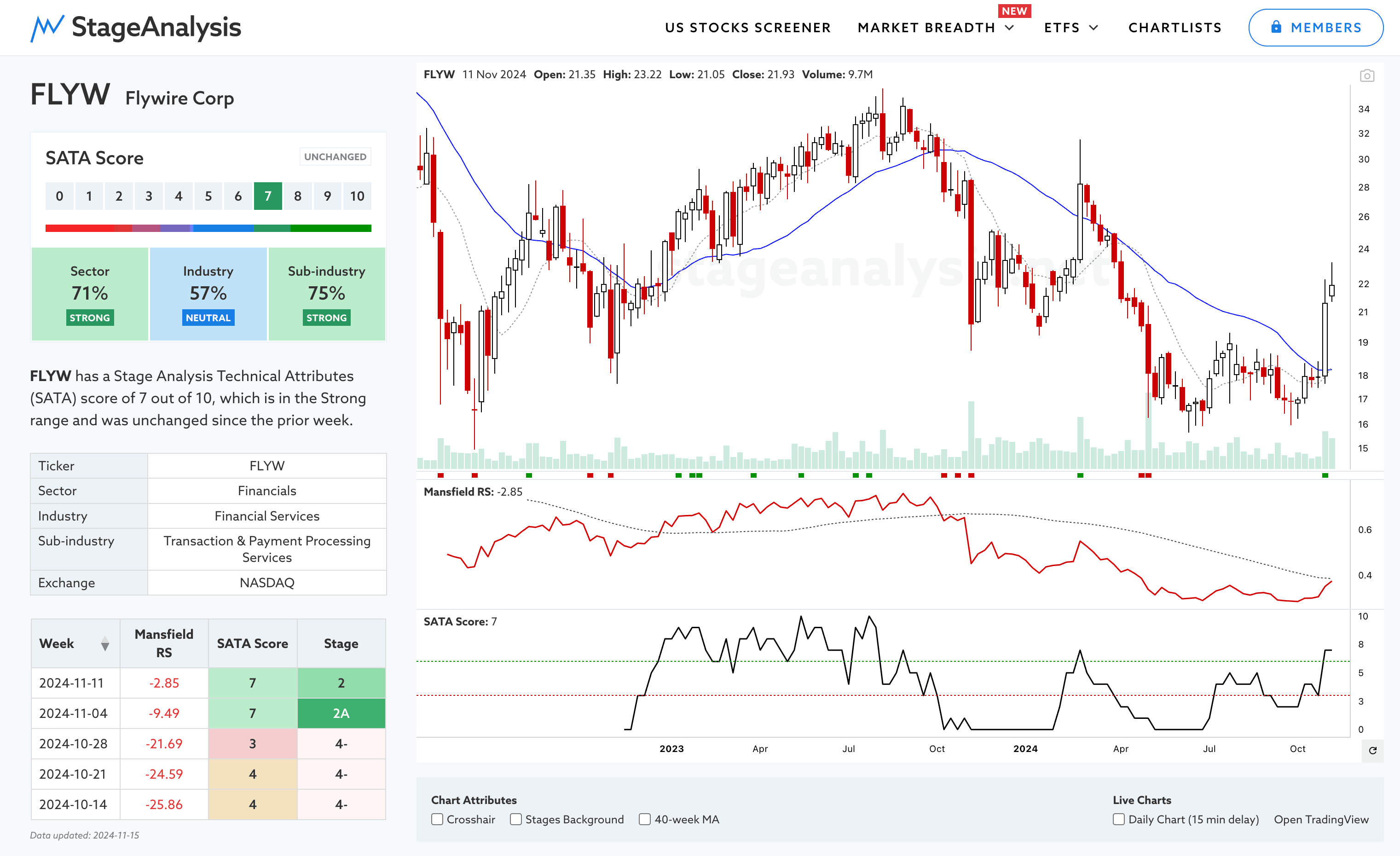Image resolution: width=1400 pixels, height=856 pixels.
Task: Click the Stage 2A cell
Action: click(341, 713)
